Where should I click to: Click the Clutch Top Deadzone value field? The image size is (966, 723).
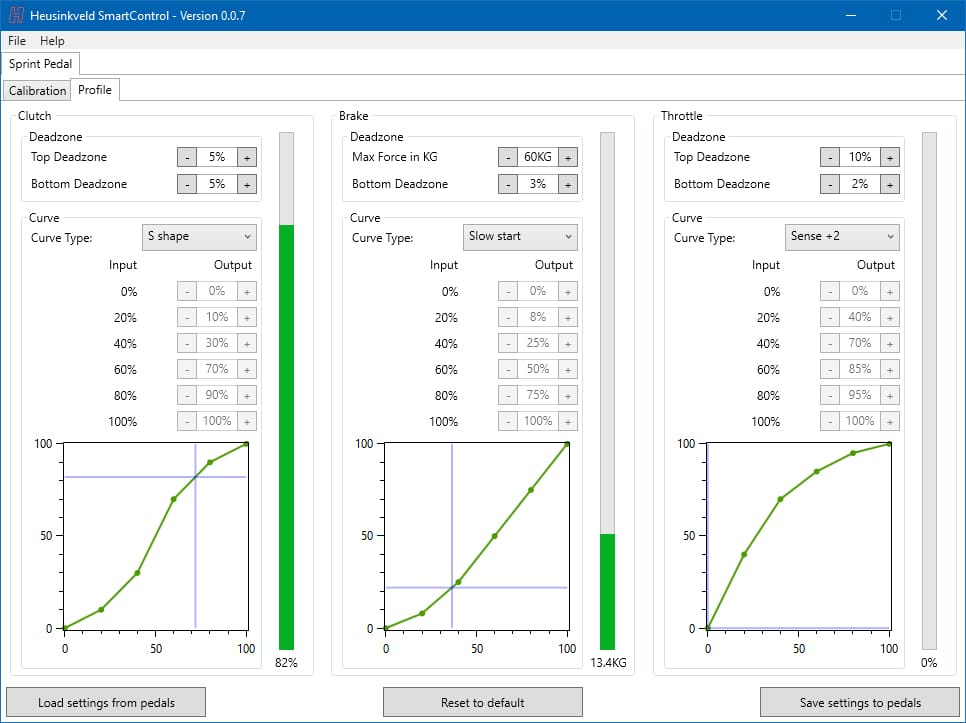pos(217,157)
